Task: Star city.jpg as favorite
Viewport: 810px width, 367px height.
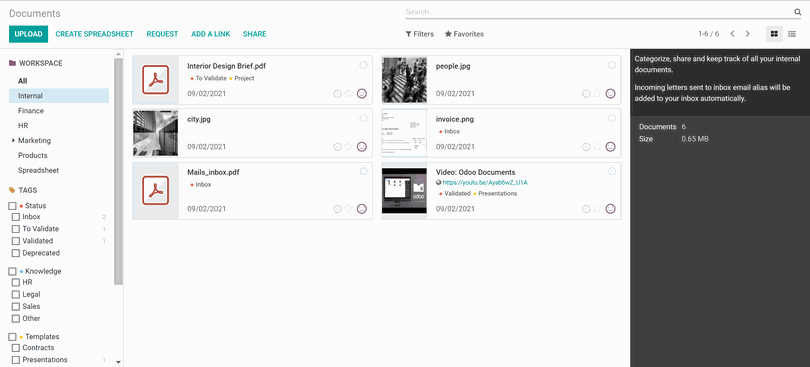Action: pos(349,147)
